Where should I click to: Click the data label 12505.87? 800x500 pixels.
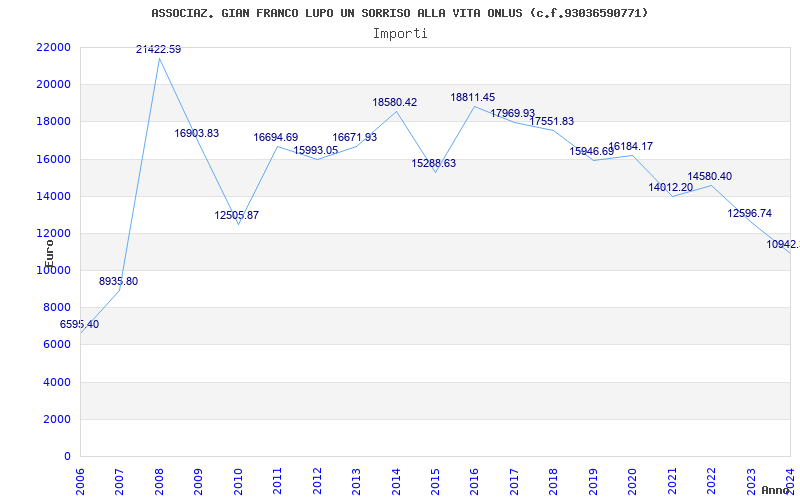click(x=237, y=215)
